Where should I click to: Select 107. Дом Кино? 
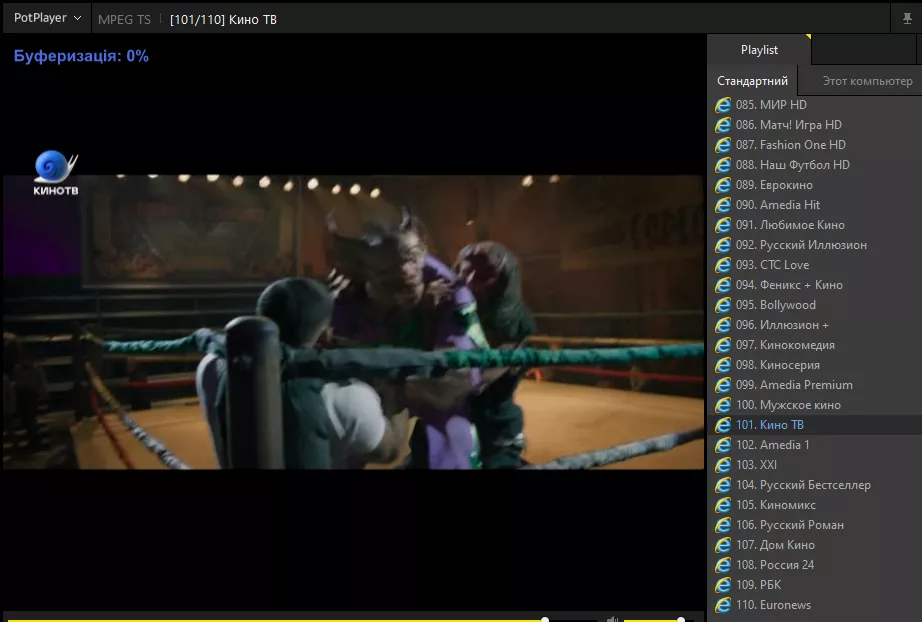tap(815, 544)
